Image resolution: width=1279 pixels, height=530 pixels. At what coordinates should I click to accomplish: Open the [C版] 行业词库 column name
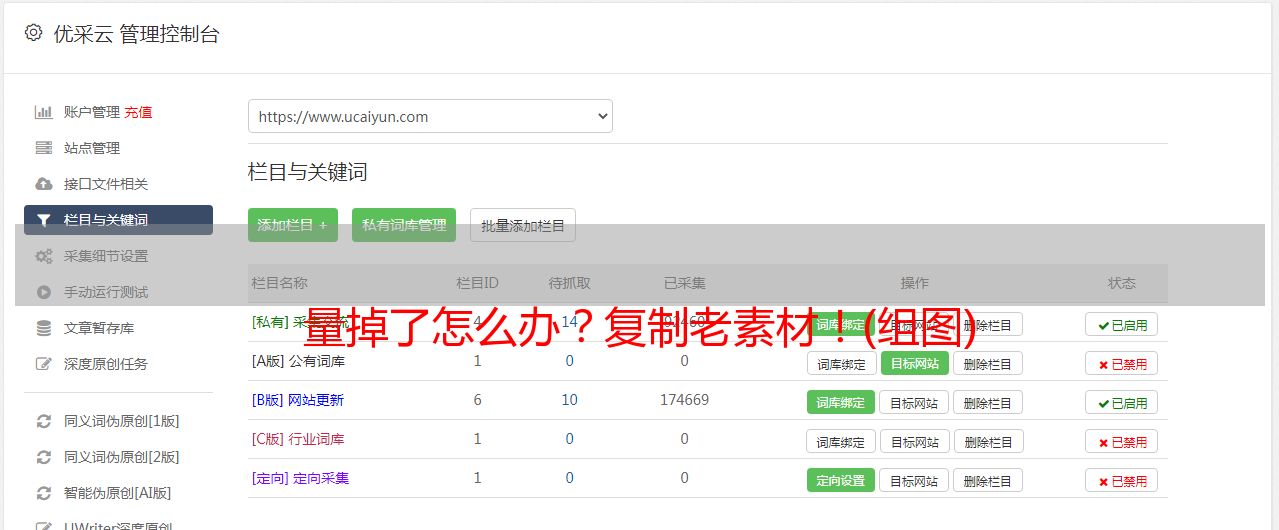tap(298, 439)
